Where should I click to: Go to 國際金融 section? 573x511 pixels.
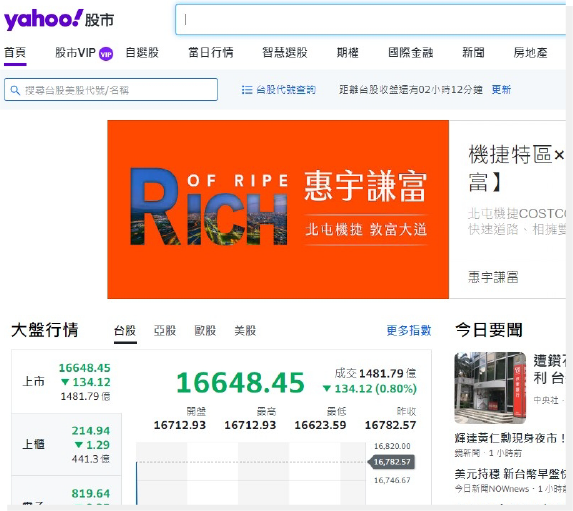click(x=410, y=53)
